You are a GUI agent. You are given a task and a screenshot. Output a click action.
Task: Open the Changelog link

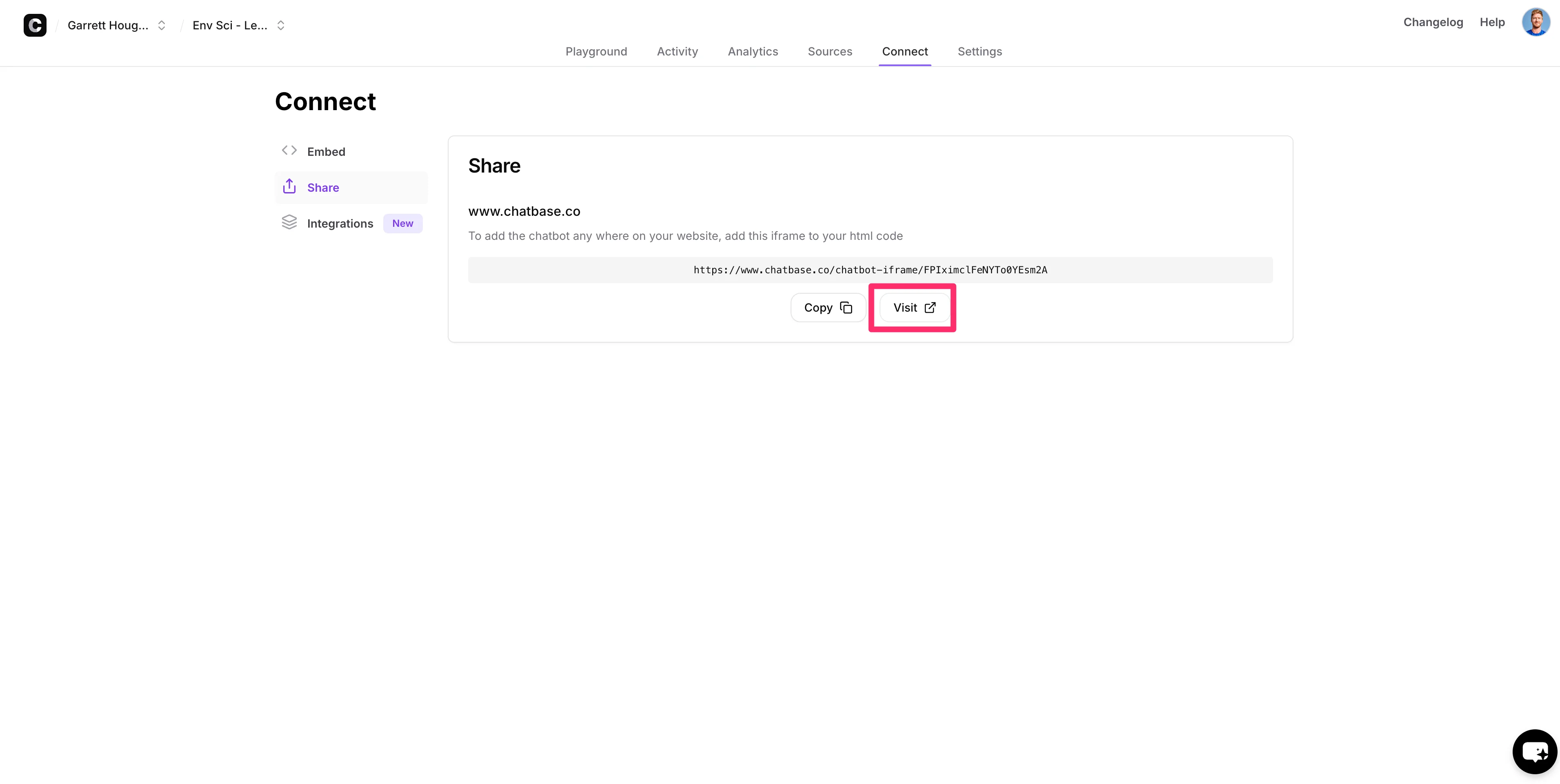(1433, 22)
